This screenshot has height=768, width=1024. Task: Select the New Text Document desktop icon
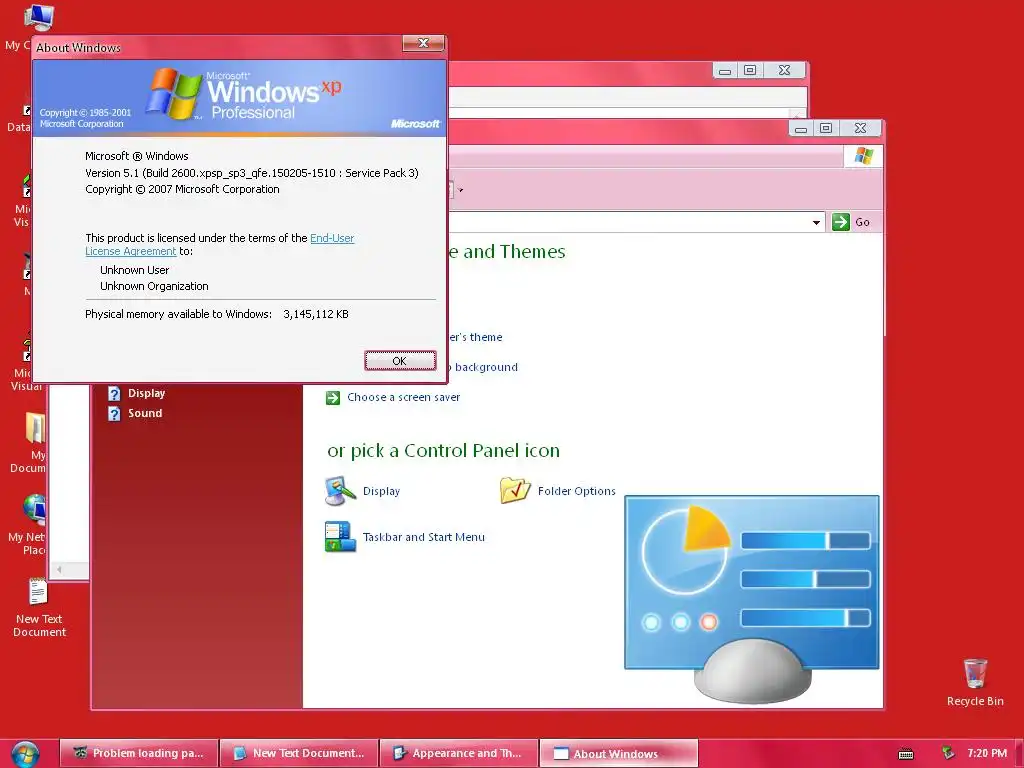pyautogui.click(x=39, y=607)
